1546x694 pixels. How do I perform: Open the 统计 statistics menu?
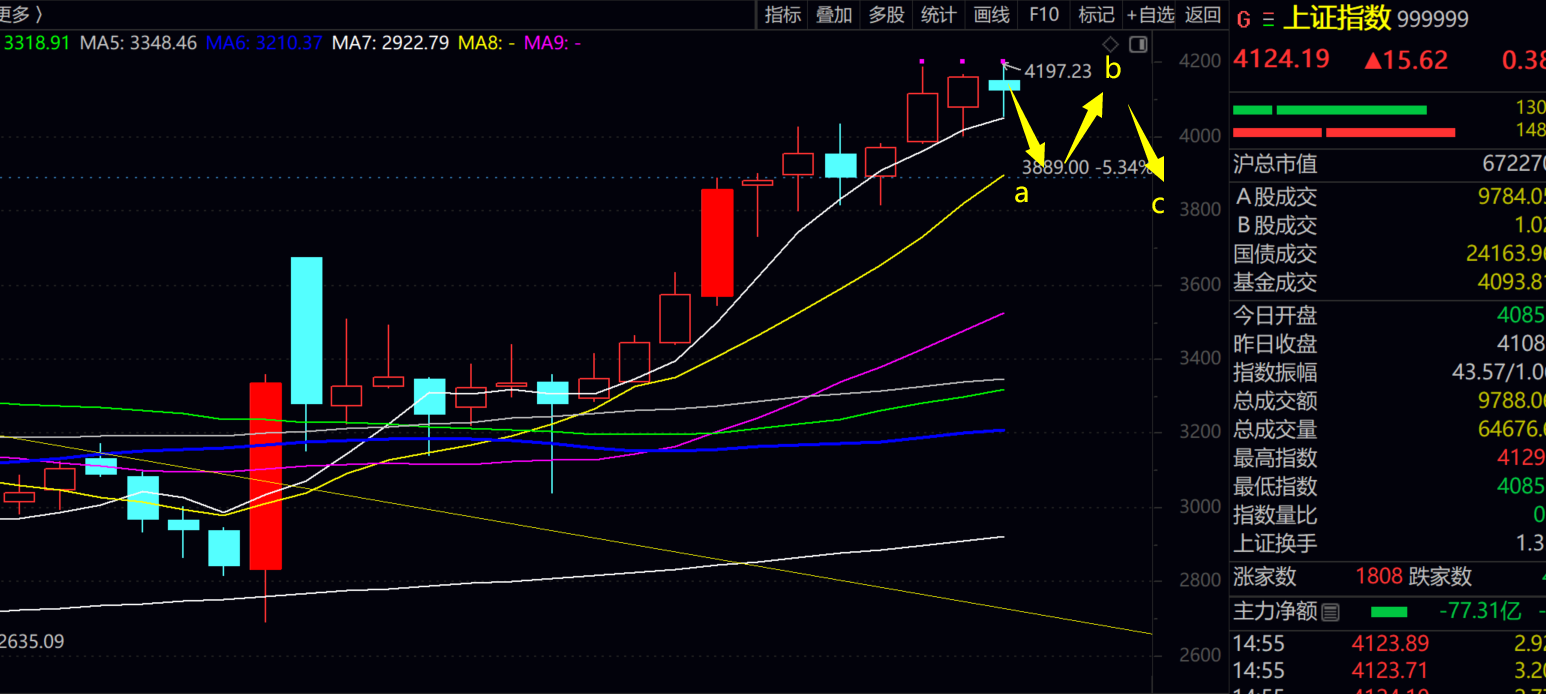tap(938, 14)
